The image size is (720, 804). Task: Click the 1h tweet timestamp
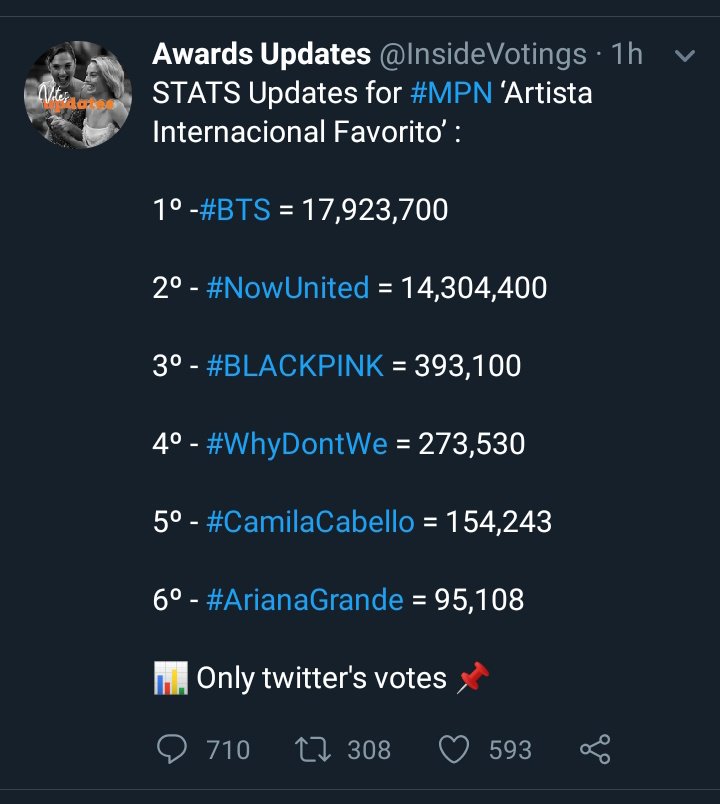[x=626, y=55]
